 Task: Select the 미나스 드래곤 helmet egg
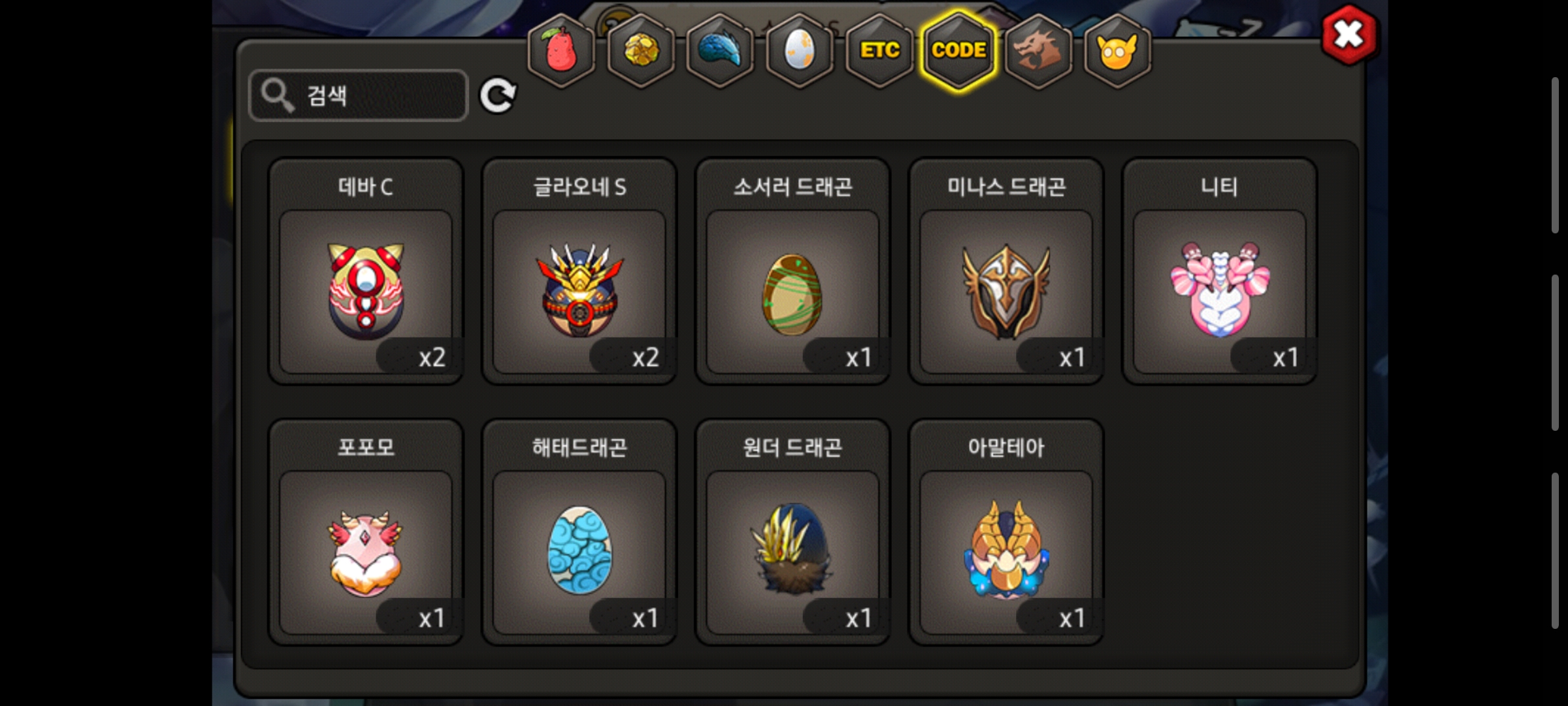pyautogui.click(x=1006, y=271)
